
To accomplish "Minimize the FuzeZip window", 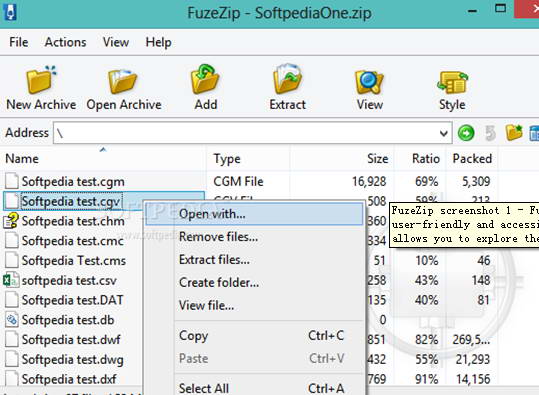I will [473, 11].
